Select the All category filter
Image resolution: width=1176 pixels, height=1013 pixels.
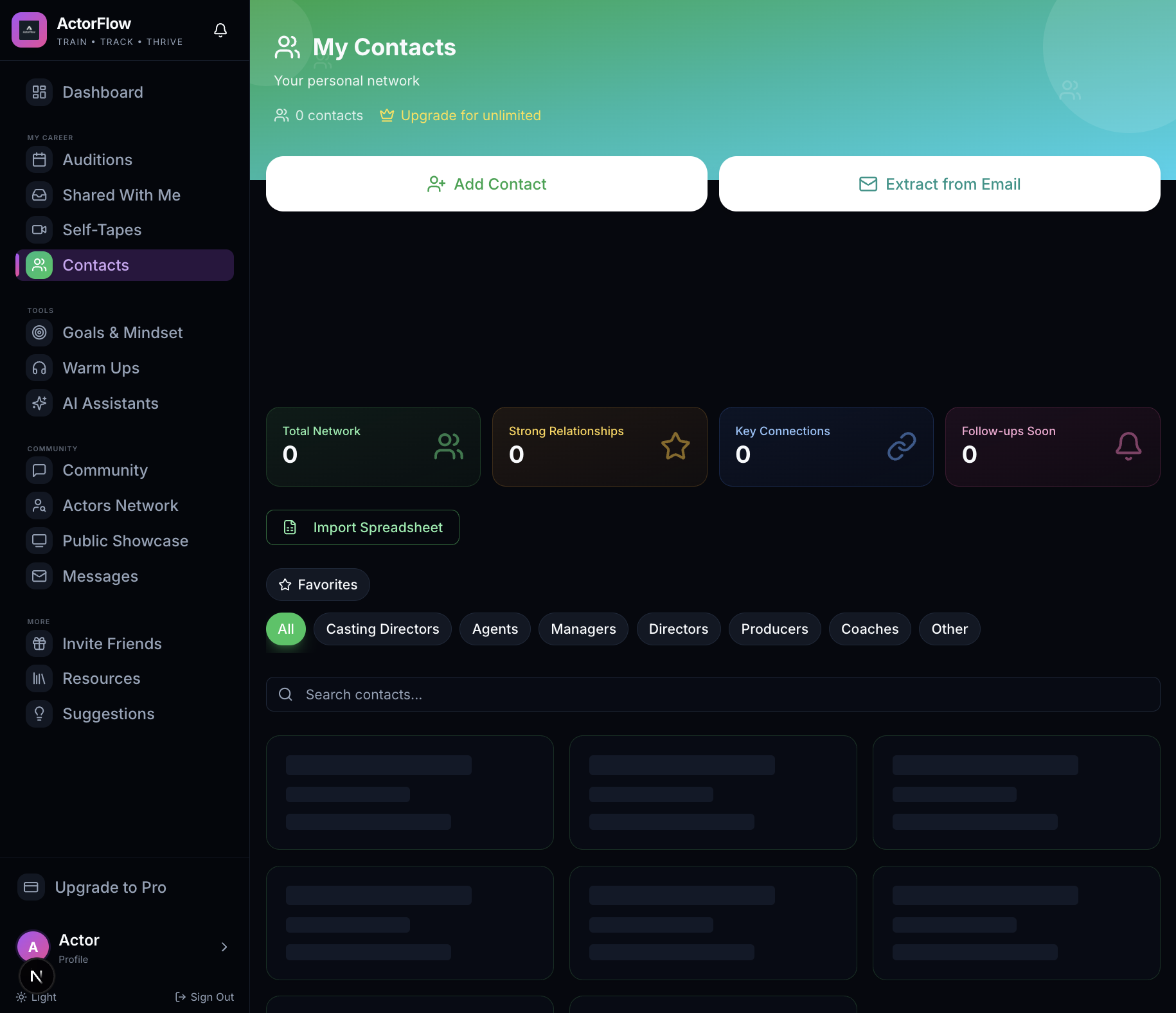pos(286,629)
